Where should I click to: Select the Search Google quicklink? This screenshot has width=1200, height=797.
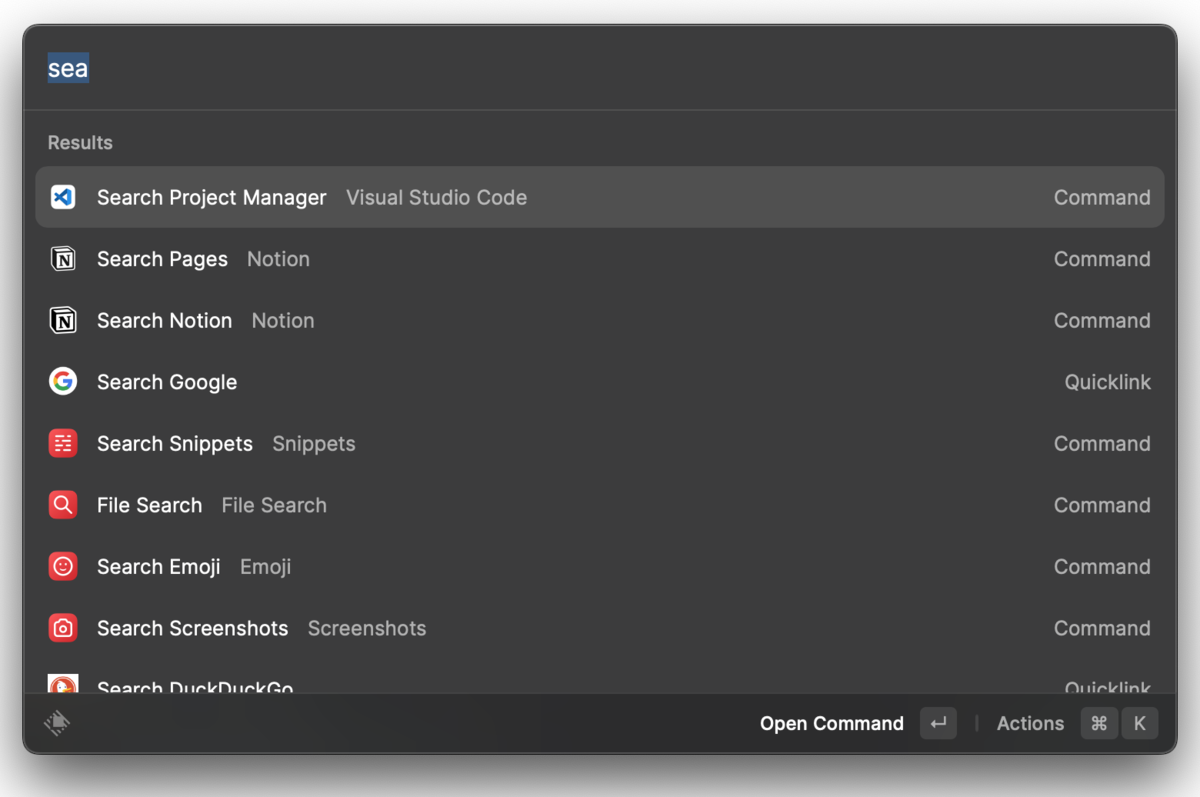[600, 382]
